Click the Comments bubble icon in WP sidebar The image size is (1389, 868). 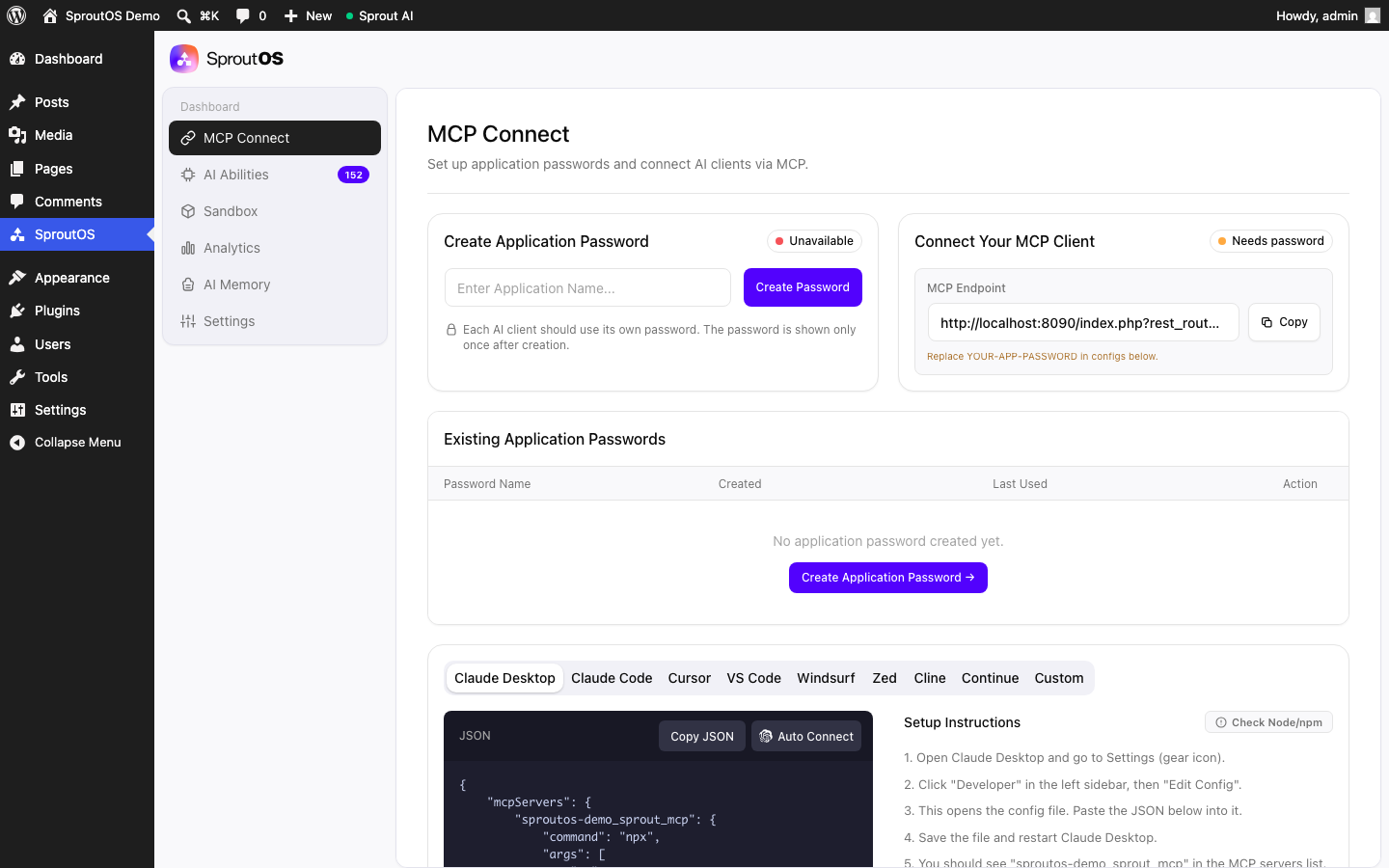tap(17, 202)
